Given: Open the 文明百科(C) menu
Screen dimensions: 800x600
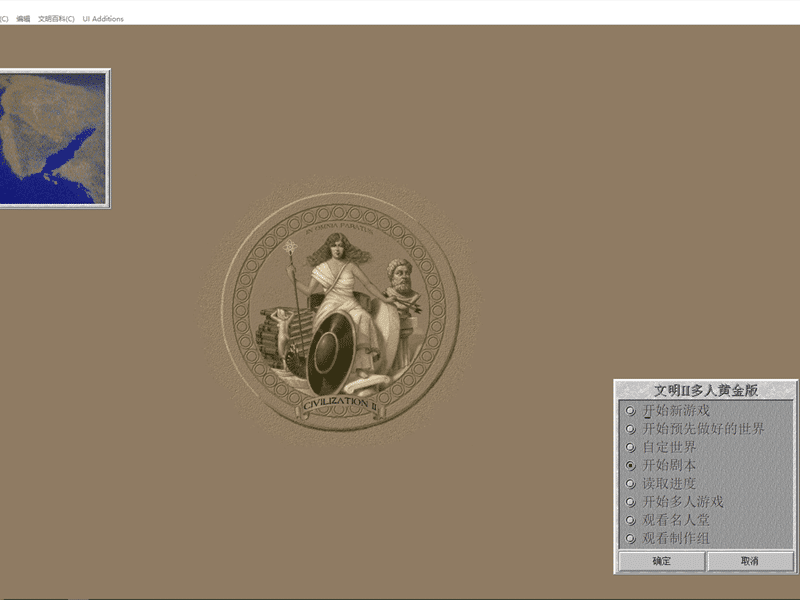Looking at the screenshot, I should [56, 19].
